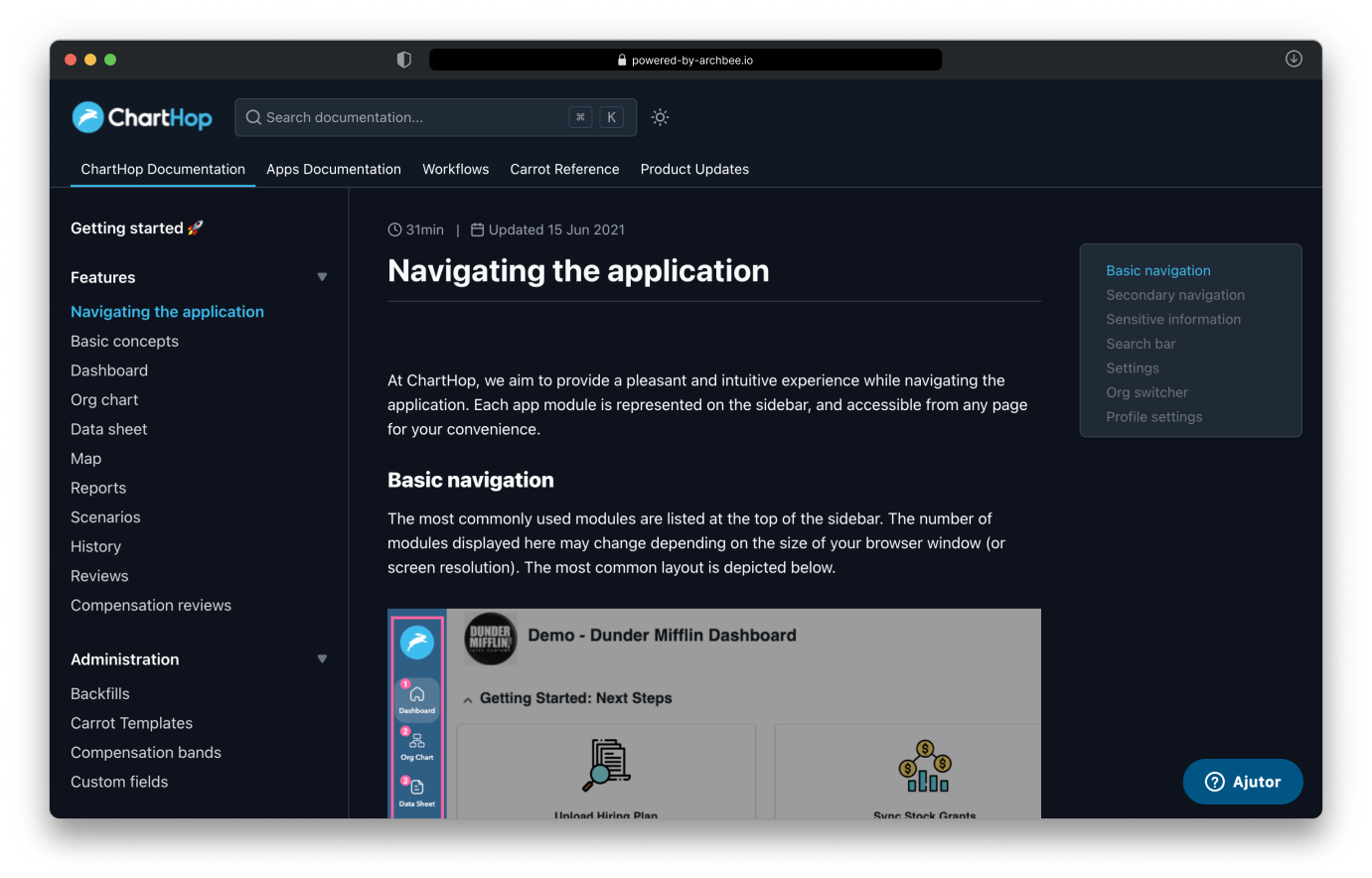1372x878 pixels.
Task: Click the browser privacy shield icon
Action: pyautogui.click(x=403, y=60)
